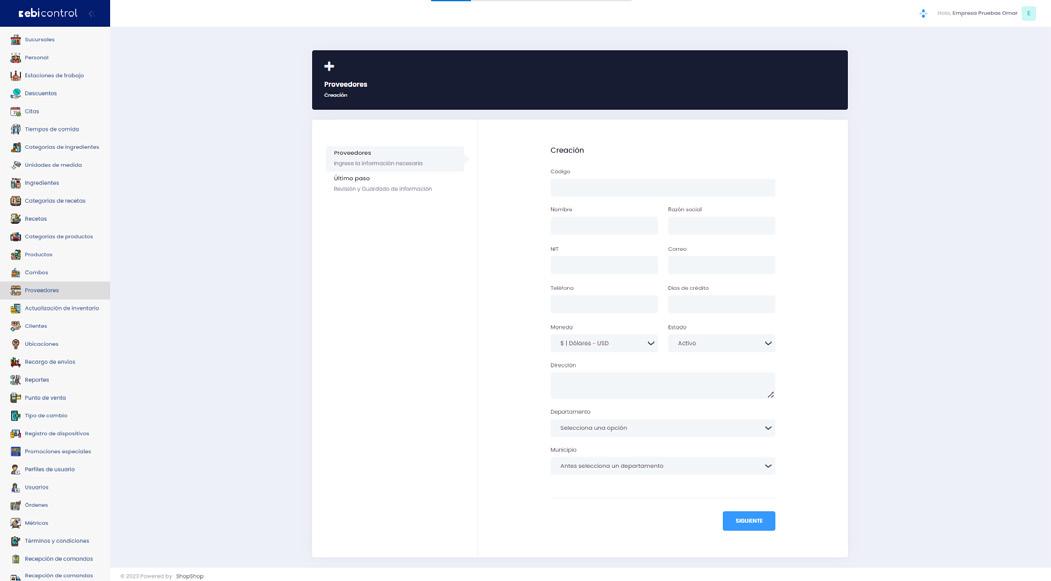Image resolution: width=1051 pixels, height=581 pixels.
Task: Open the Combos sidebar icon
Action: tap(15, 272)
